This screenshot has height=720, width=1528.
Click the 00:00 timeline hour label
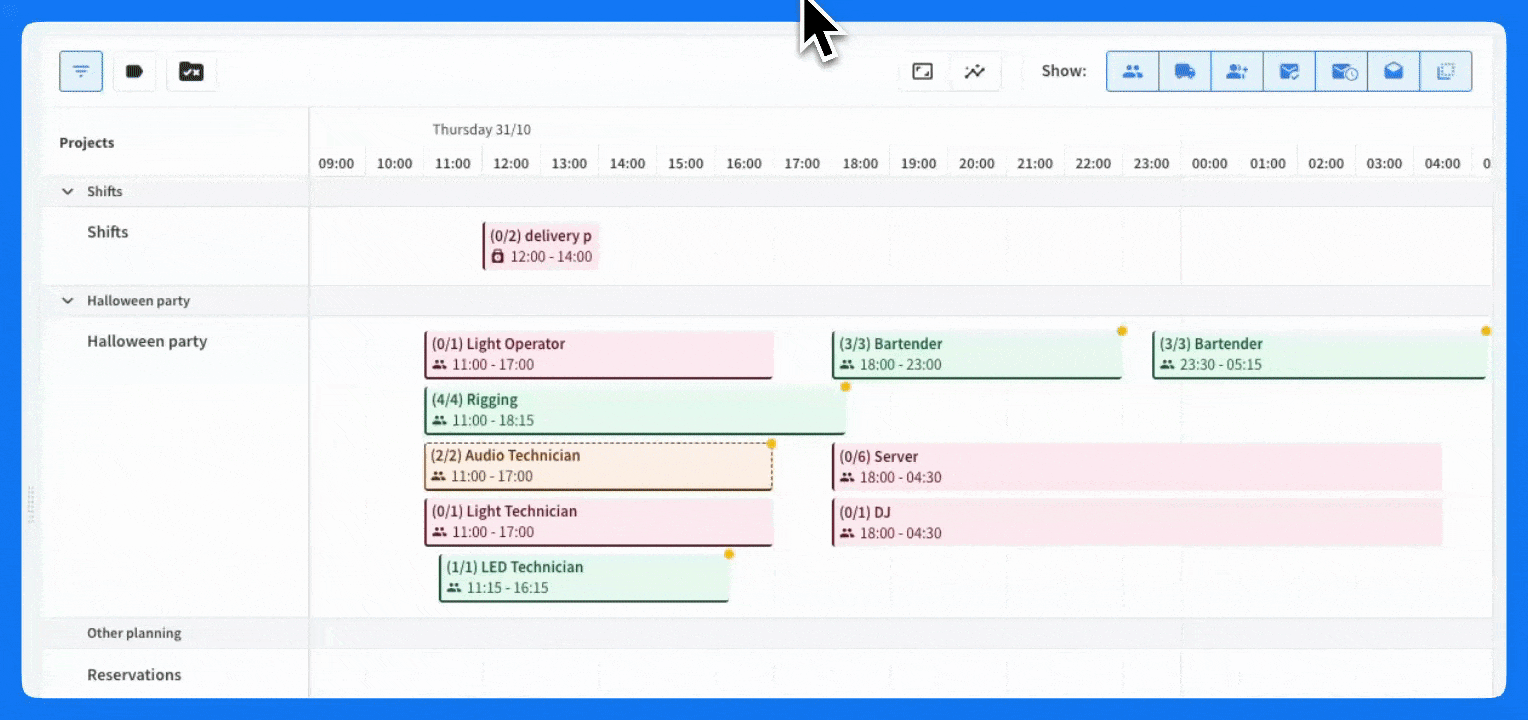tap(1209, 163)
